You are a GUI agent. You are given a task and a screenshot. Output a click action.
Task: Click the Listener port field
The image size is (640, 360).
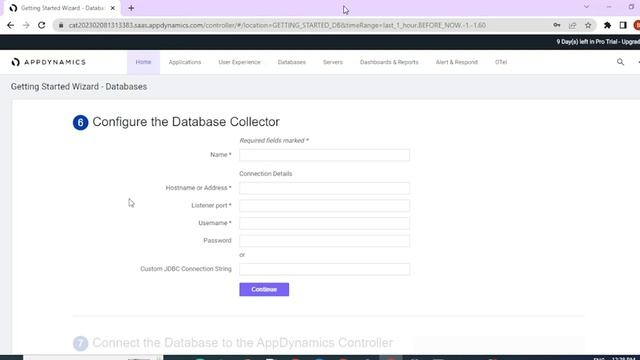(x=324, y=206)
